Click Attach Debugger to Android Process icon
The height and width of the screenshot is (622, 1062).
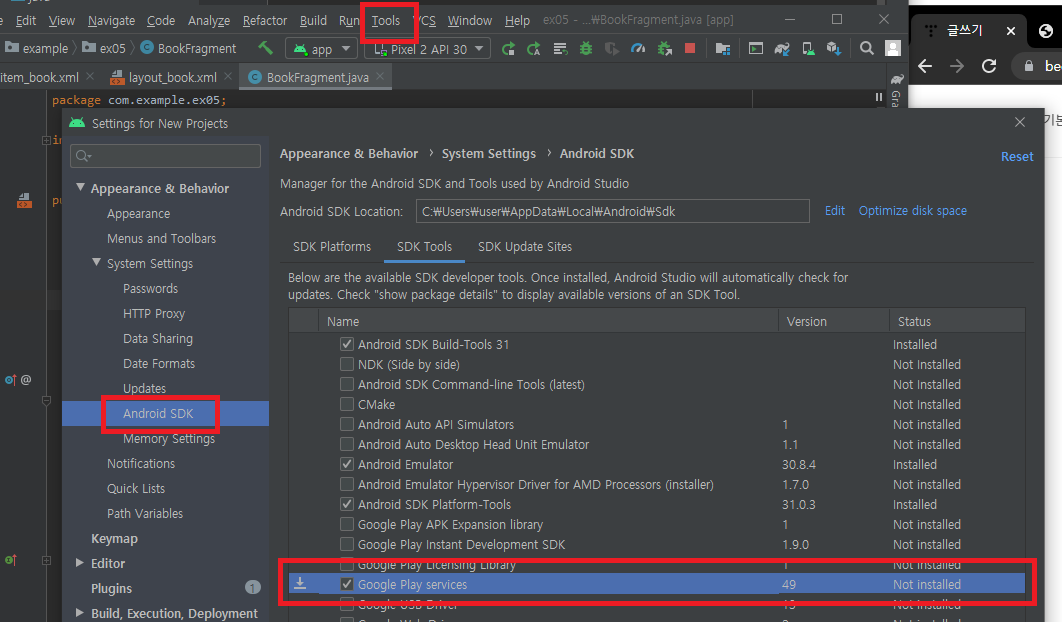(x=664, y=49)
